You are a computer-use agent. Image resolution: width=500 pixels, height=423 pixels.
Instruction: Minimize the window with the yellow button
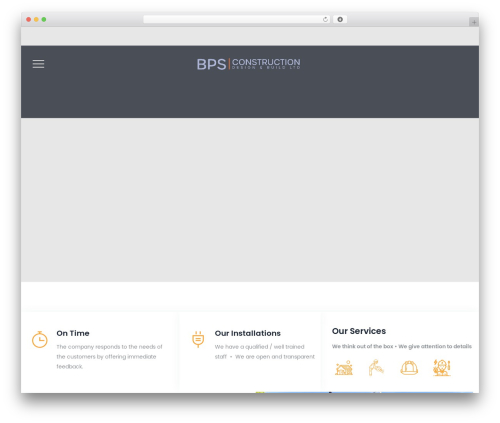(36, 20)
